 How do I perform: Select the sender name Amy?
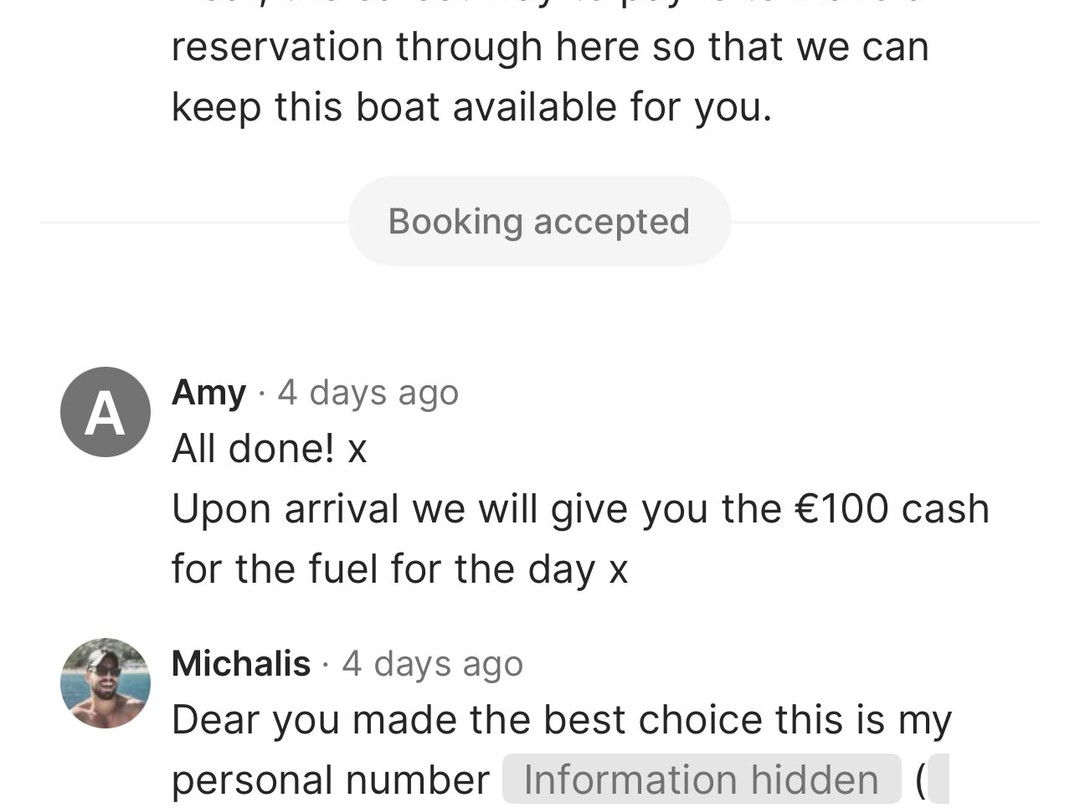208,393
